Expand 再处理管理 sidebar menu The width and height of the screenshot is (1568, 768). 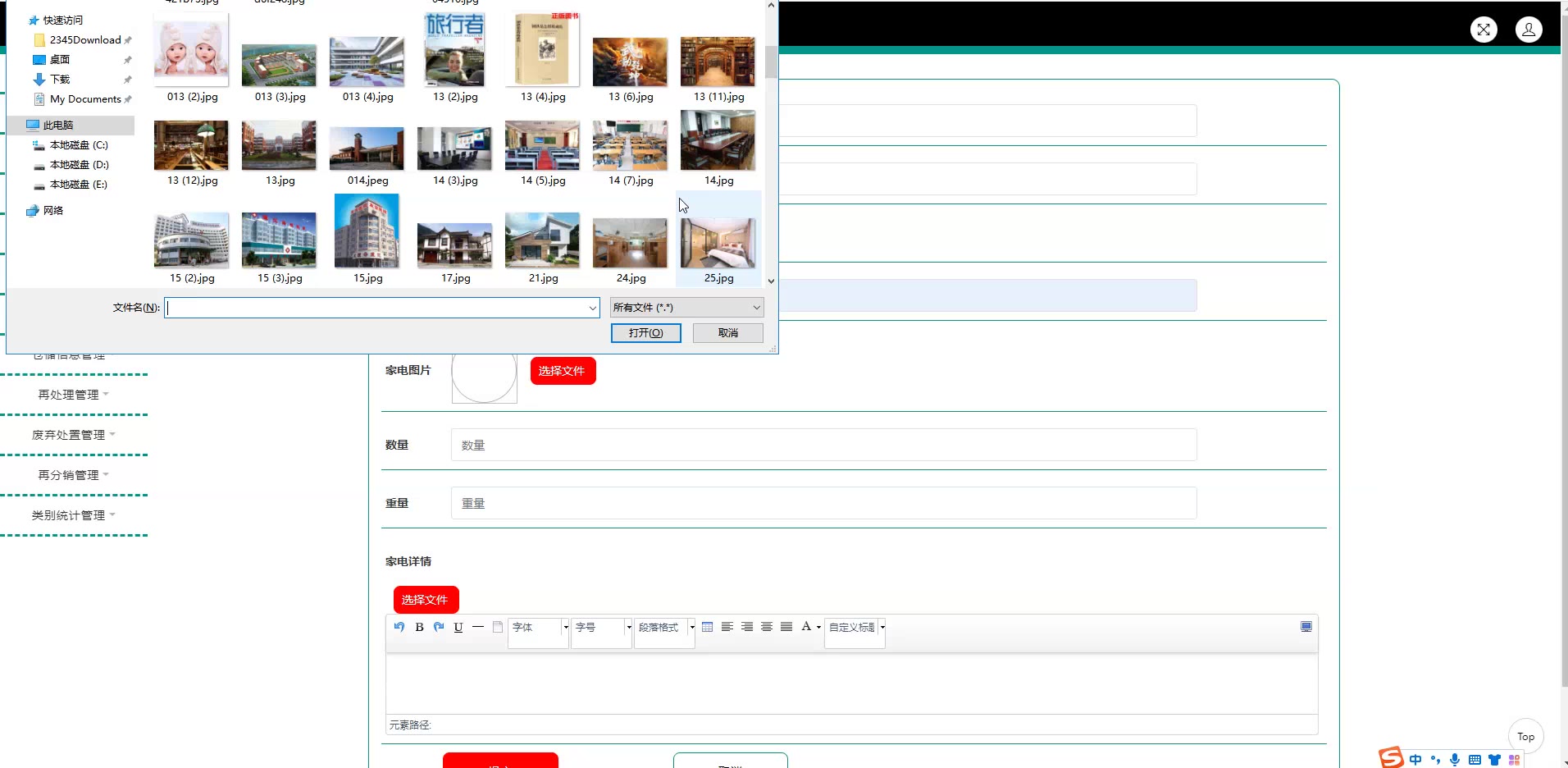(73, 395)
